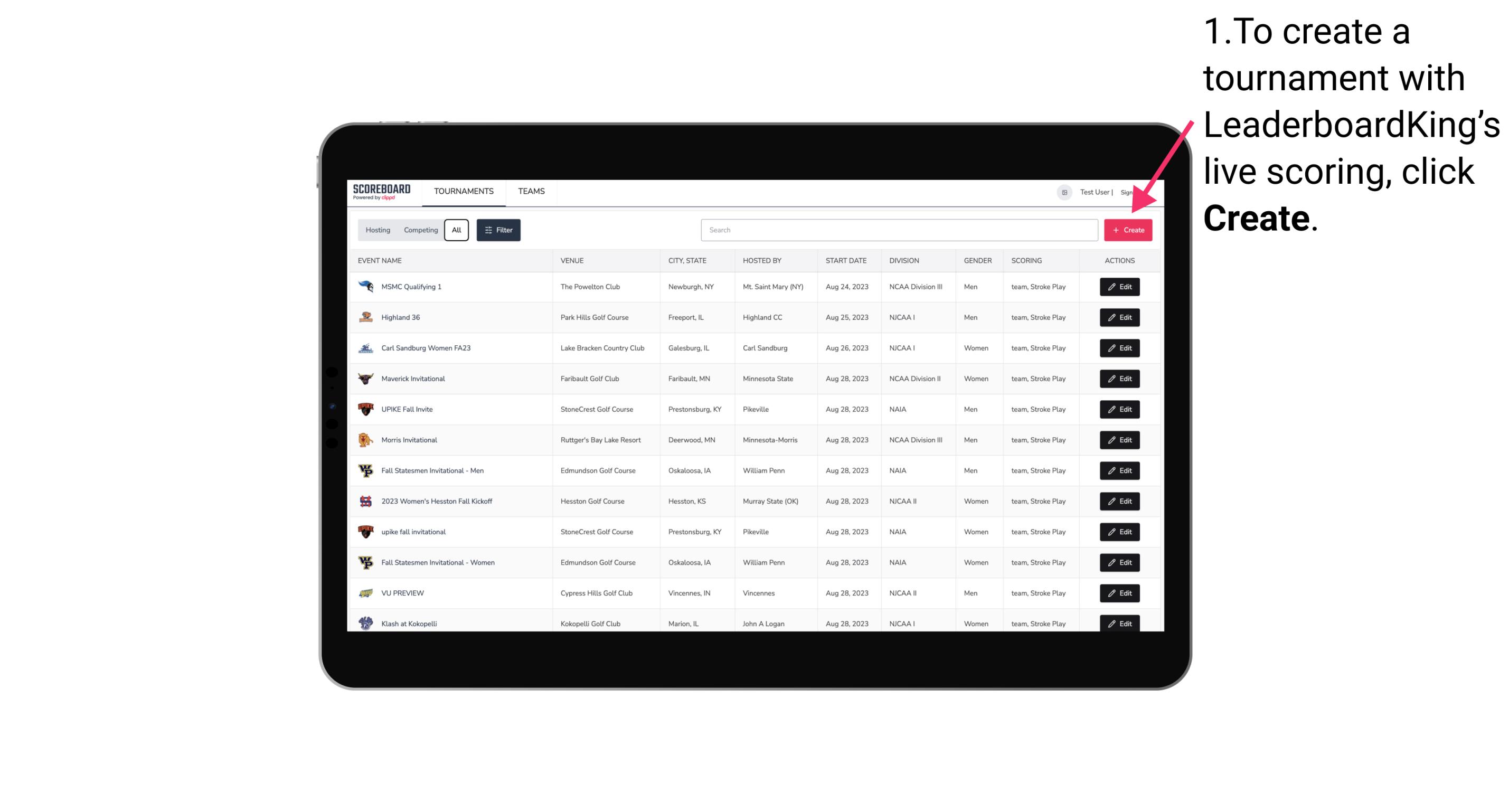This screenshot has width=1509, height=812.
Task: Click the Edit icon for Maverick Invitational
Action: [1119, 378]
